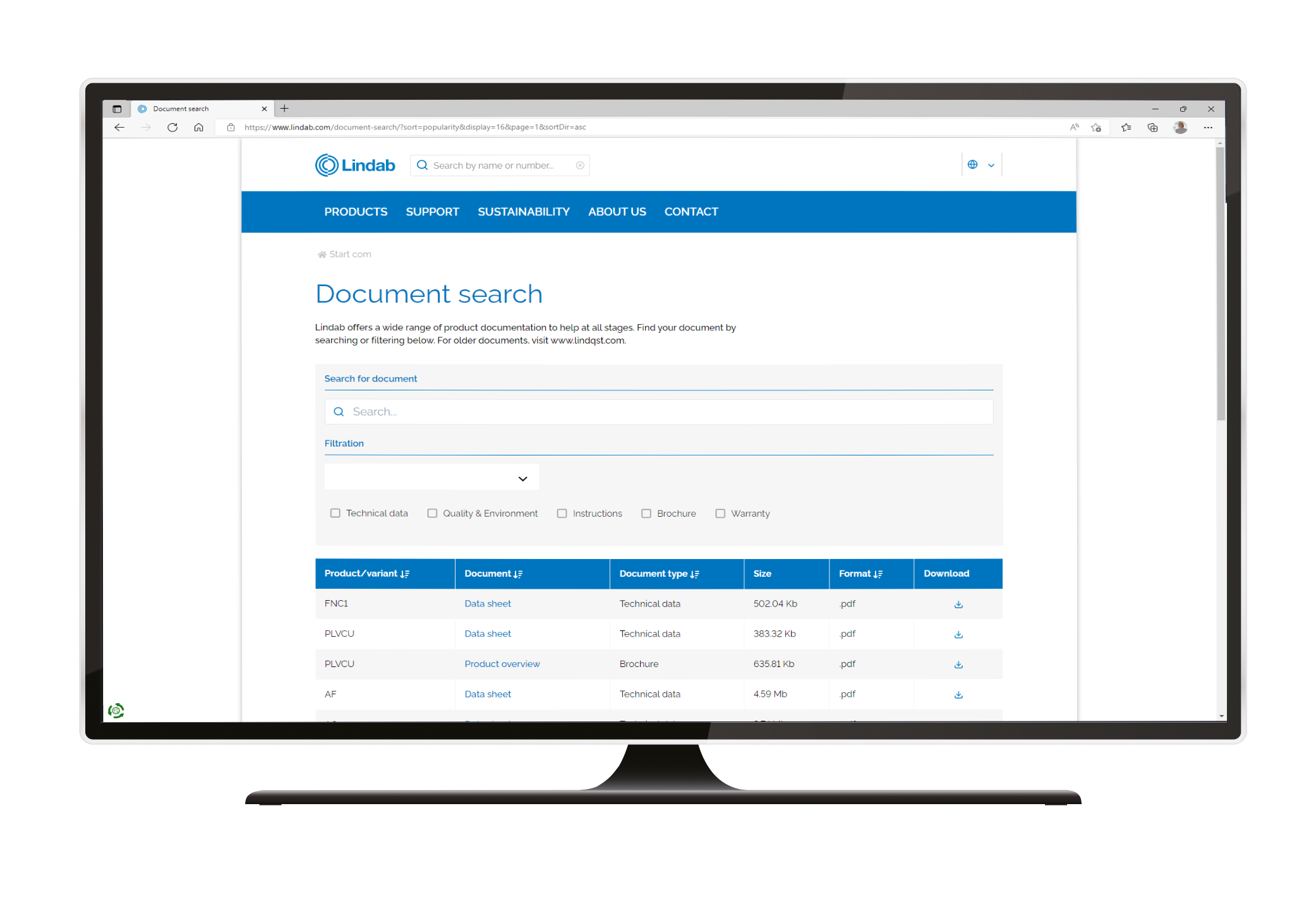Click the Lindab logo
1316x921 pixels.
[355, 166]
